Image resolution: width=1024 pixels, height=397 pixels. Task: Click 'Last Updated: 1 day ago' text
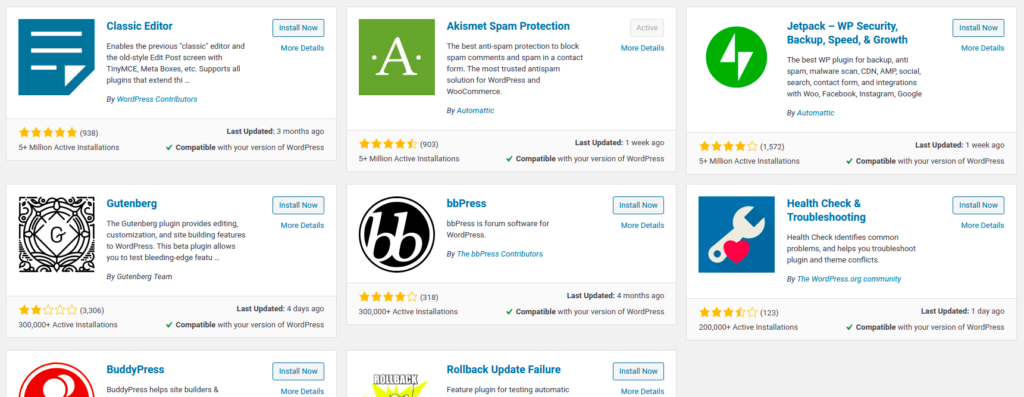point(963,311)
